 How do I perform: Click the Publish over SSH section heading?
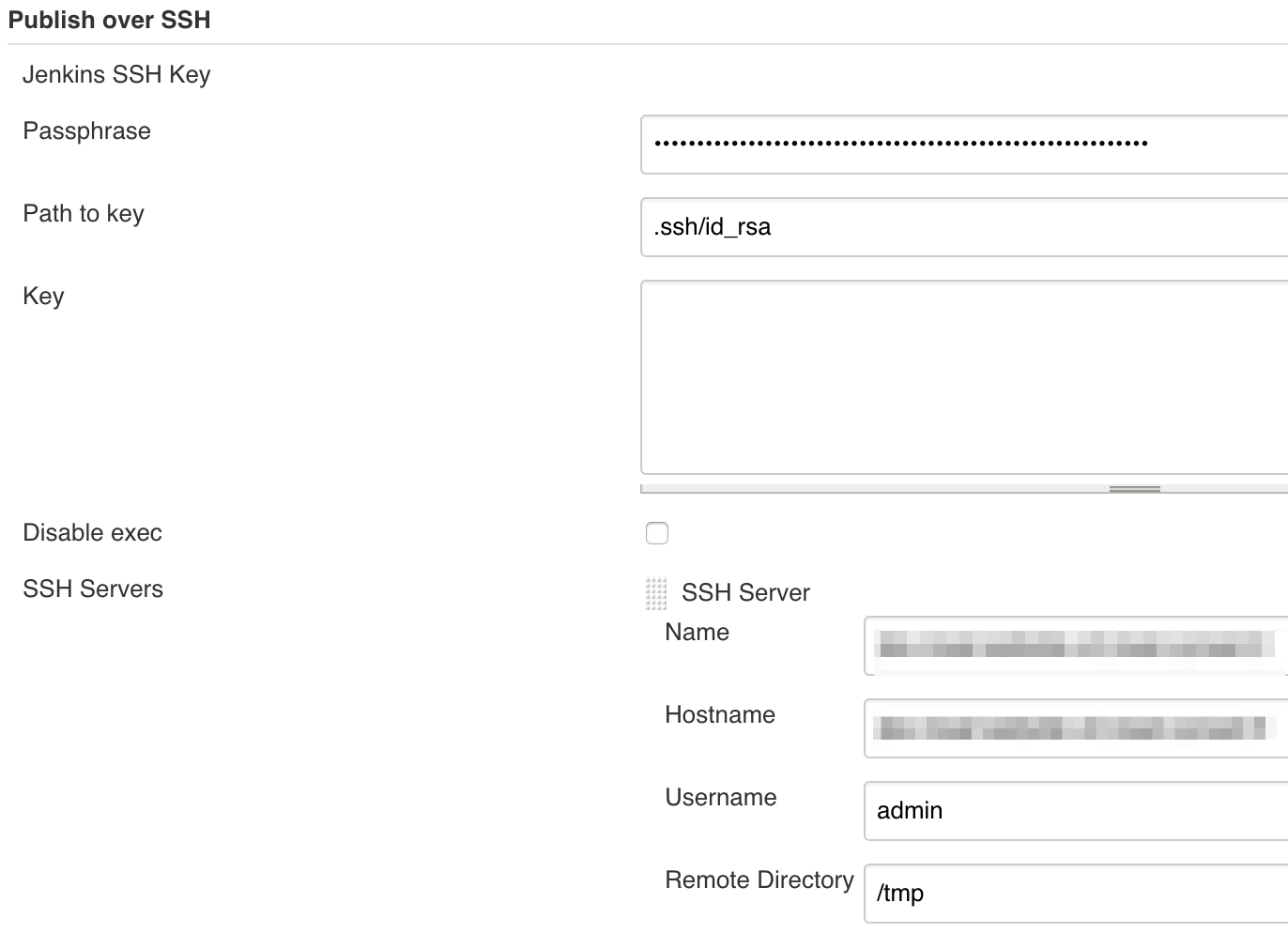(x=109, y=20)
